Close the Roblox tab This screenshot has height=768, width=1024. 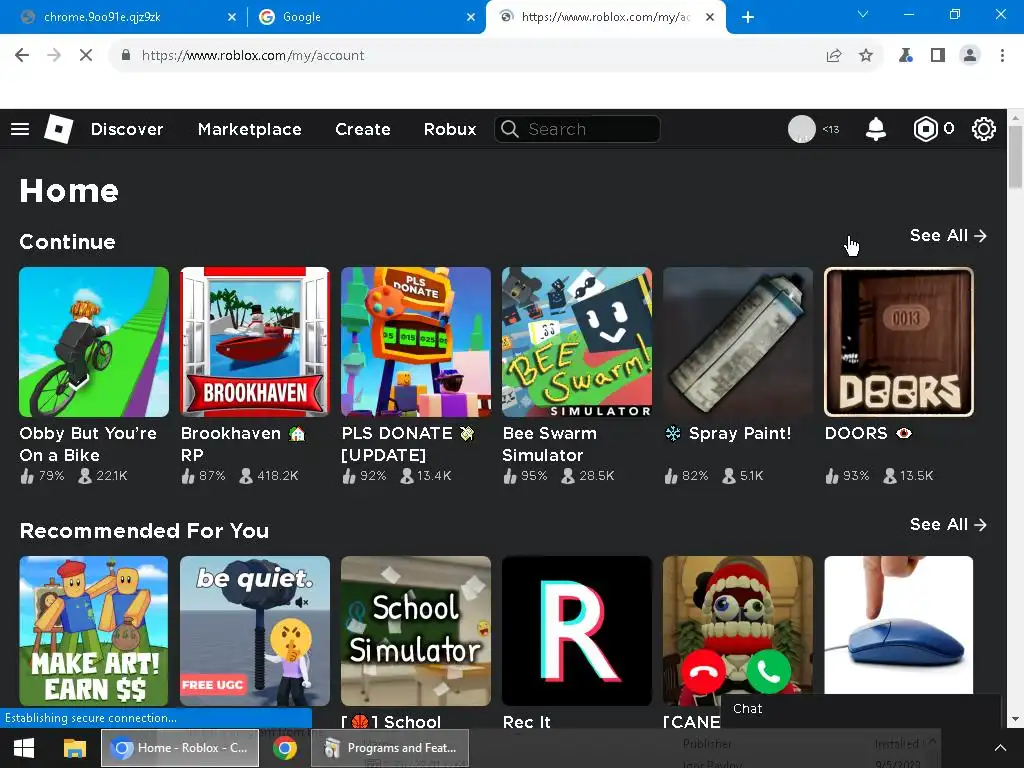coord(710,17)
